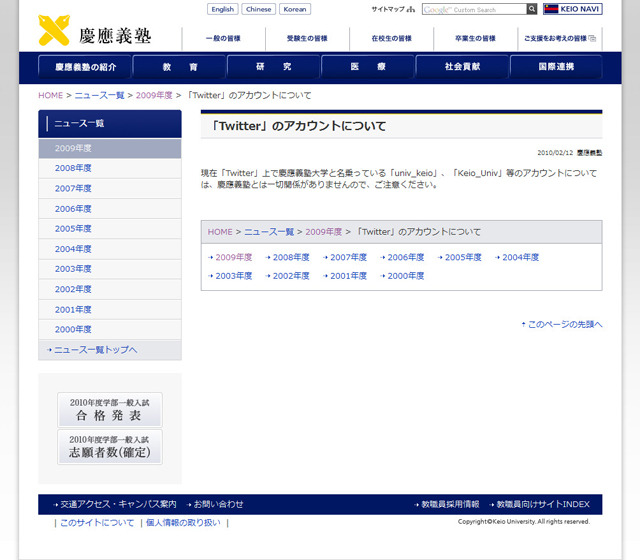Screen dimensions: 640x560
Task: Select 2008年度 in sidebar list
Action: point(110,168)
